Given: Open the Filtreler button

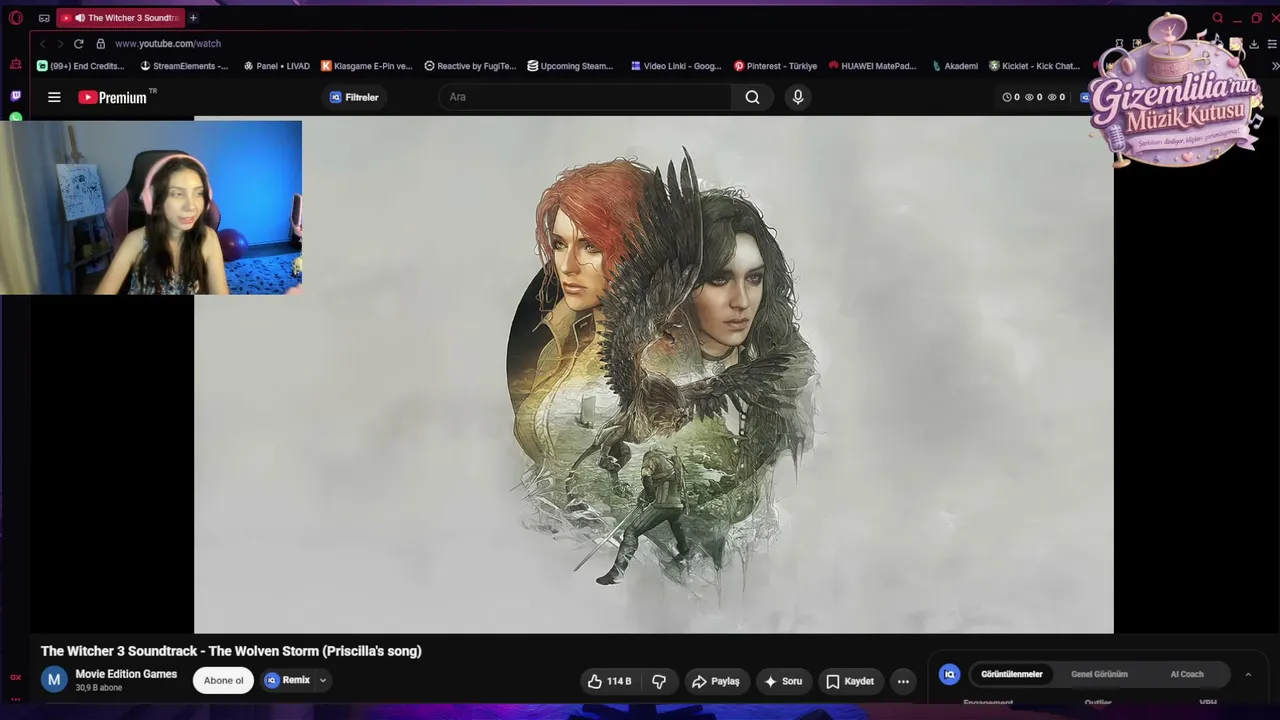Looking at the screenshot, I should pyautogui.click(x=354, y=97).
